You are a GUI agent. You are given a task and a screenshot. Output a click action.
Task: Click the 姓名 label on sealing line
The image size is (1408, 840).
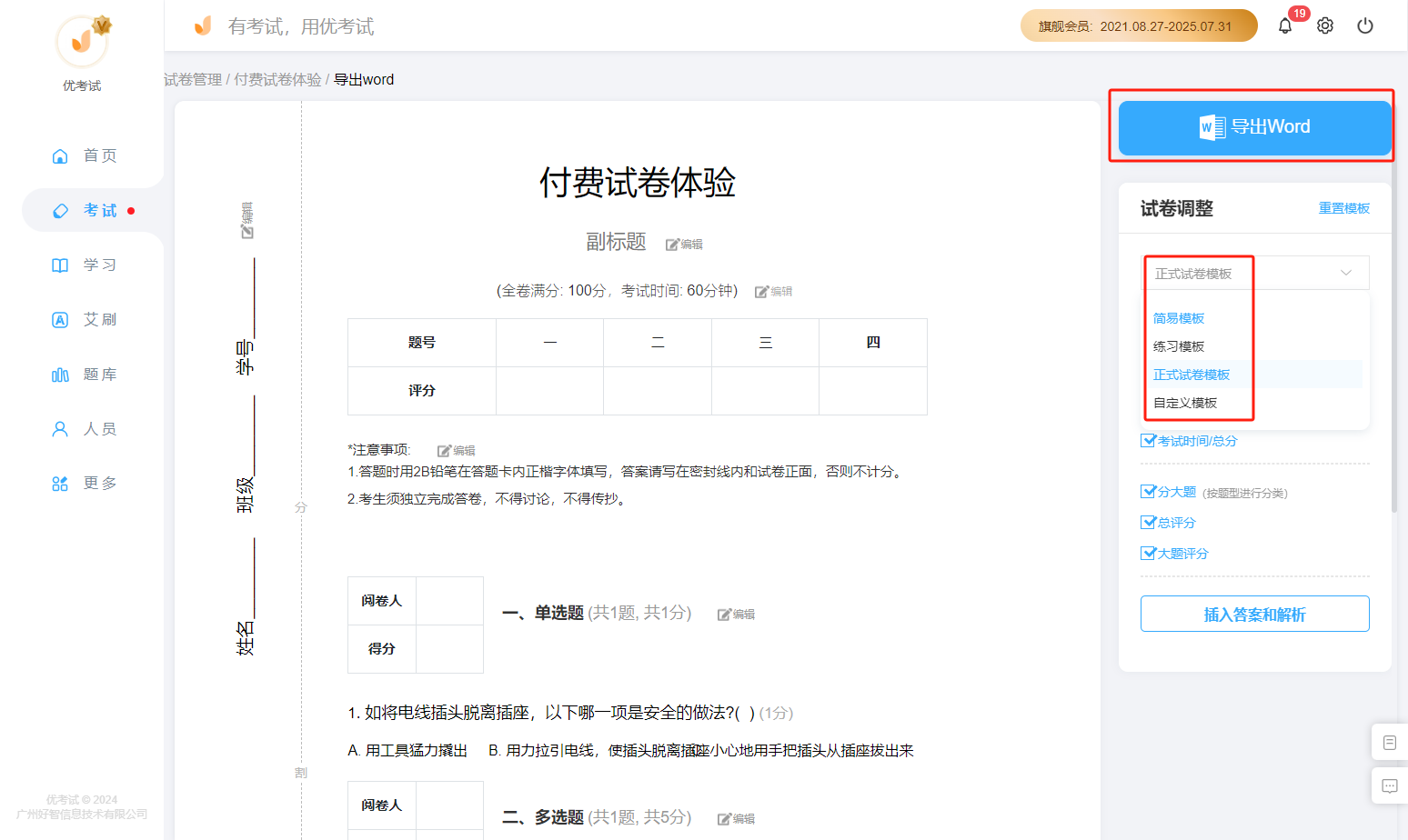[245, 638]
